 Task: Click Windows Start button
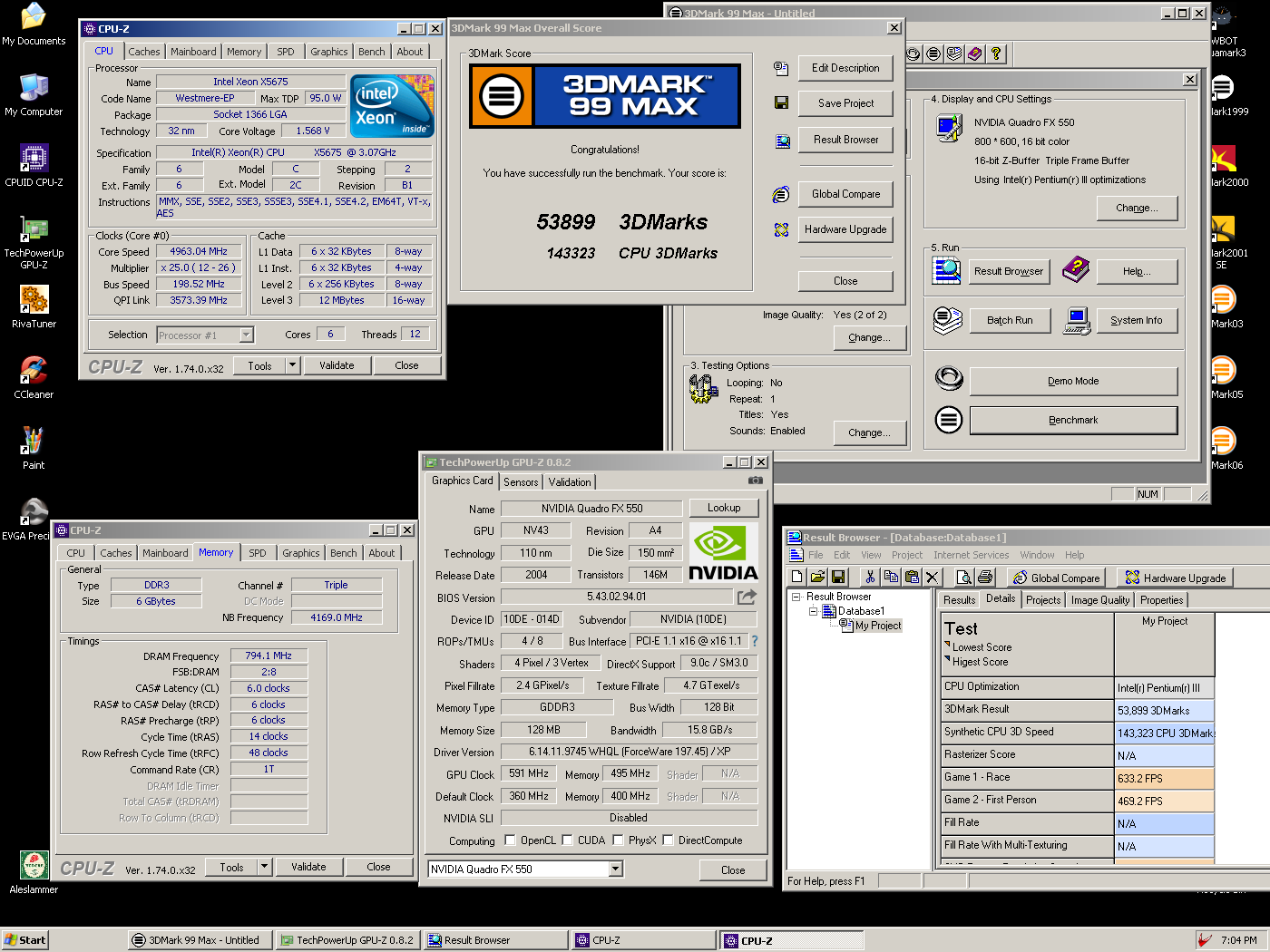pos(24,940)
